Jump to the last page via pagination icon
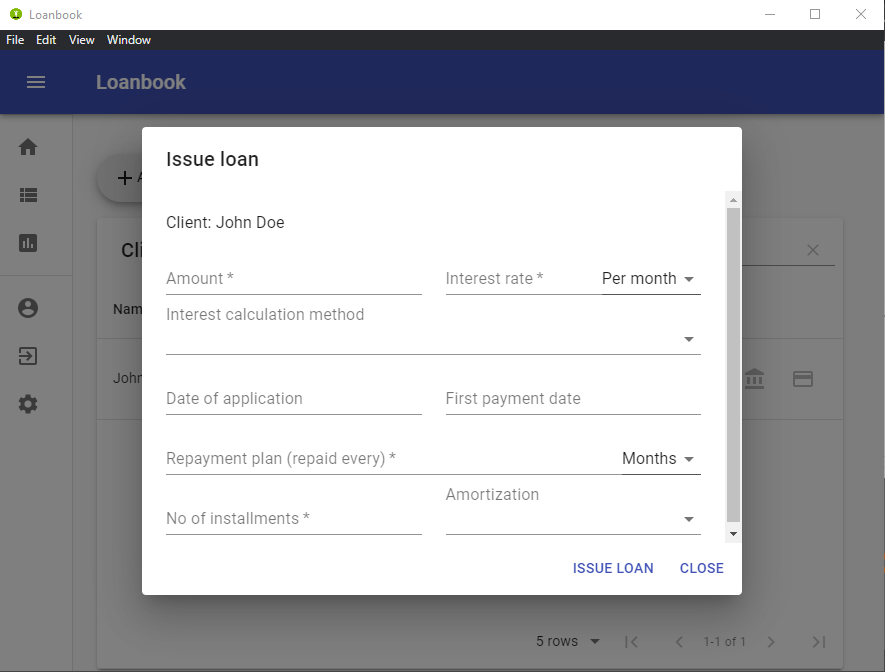885x672 pixels. 819,641
